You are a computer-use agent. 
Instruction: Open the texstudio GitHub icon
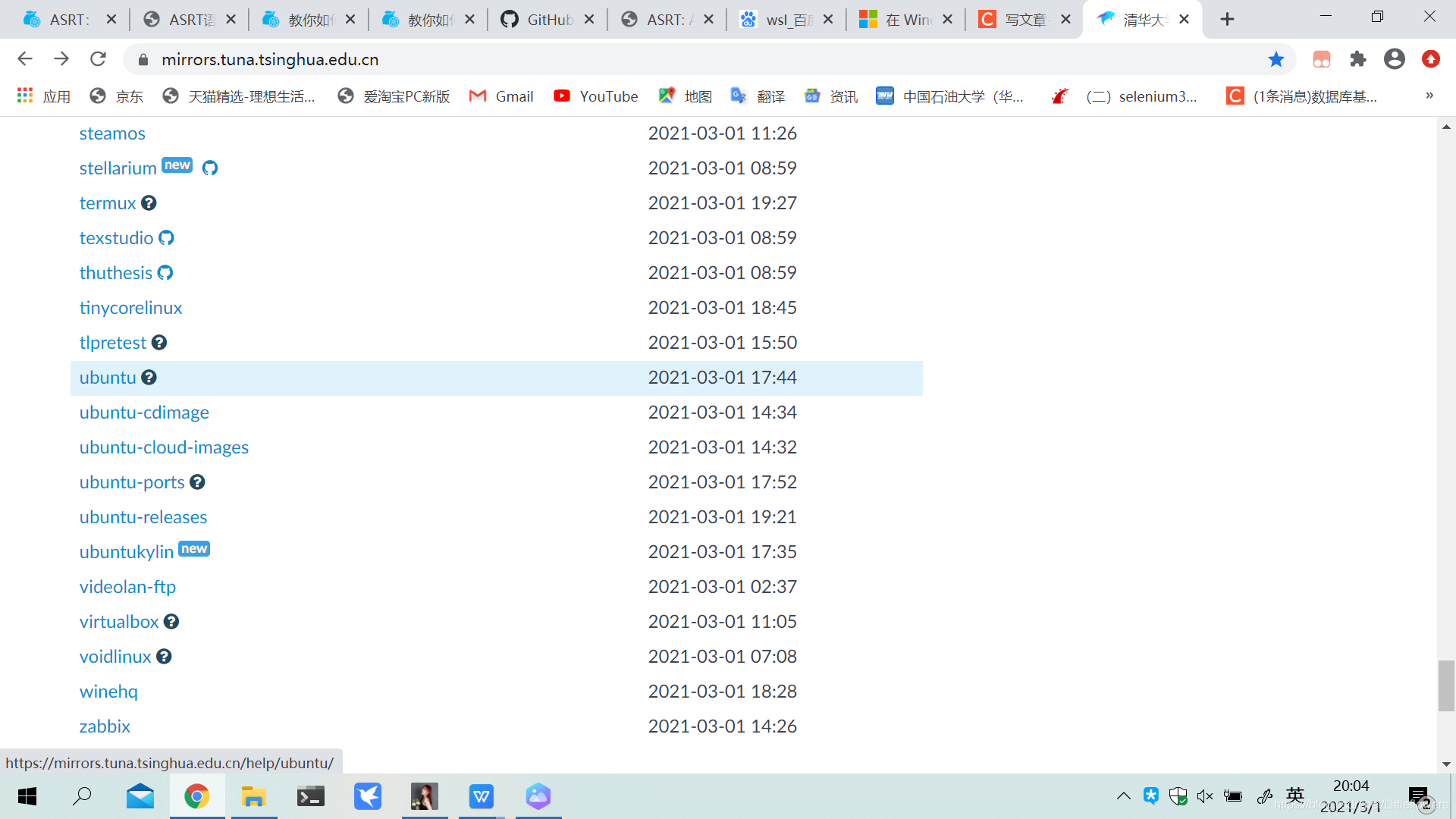[x=167, y=238]
